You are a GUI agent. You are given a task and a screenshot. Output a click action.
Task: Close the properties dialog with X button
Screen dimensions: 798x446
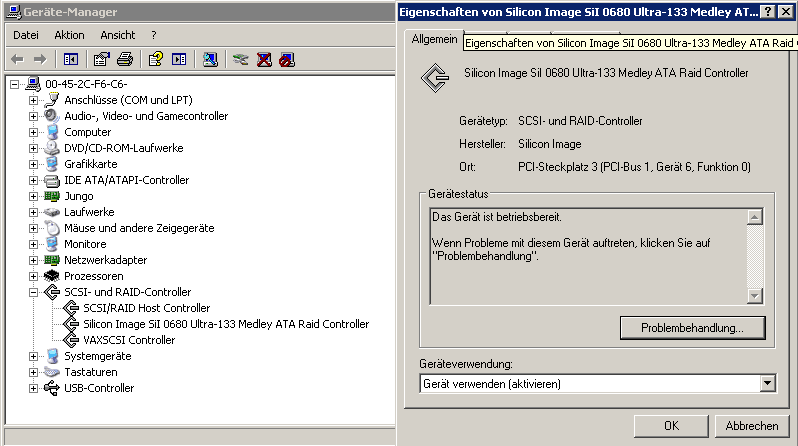(786, 12)
